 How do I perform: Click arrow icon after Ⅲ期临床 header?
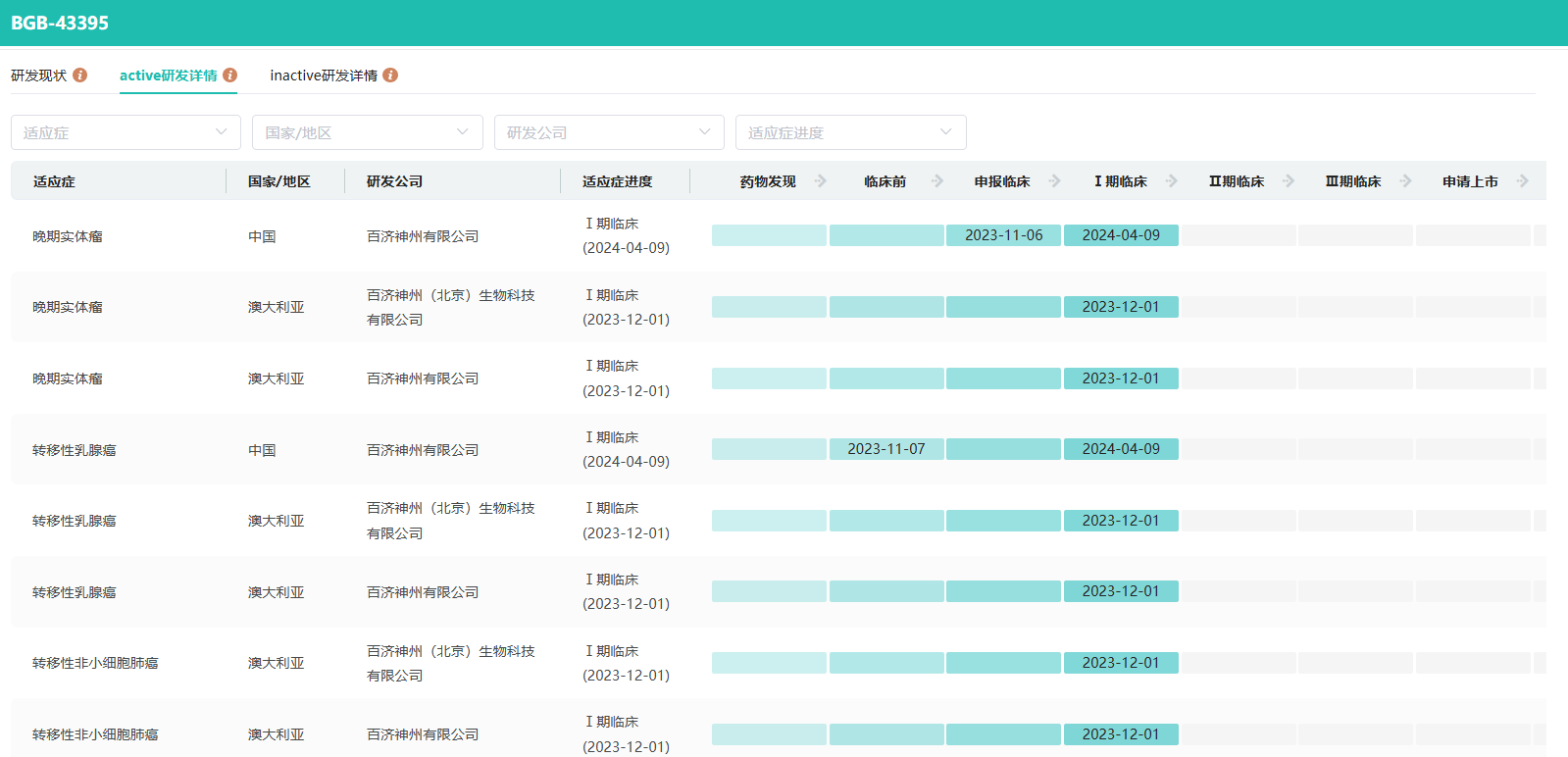tap(1405, 181)
